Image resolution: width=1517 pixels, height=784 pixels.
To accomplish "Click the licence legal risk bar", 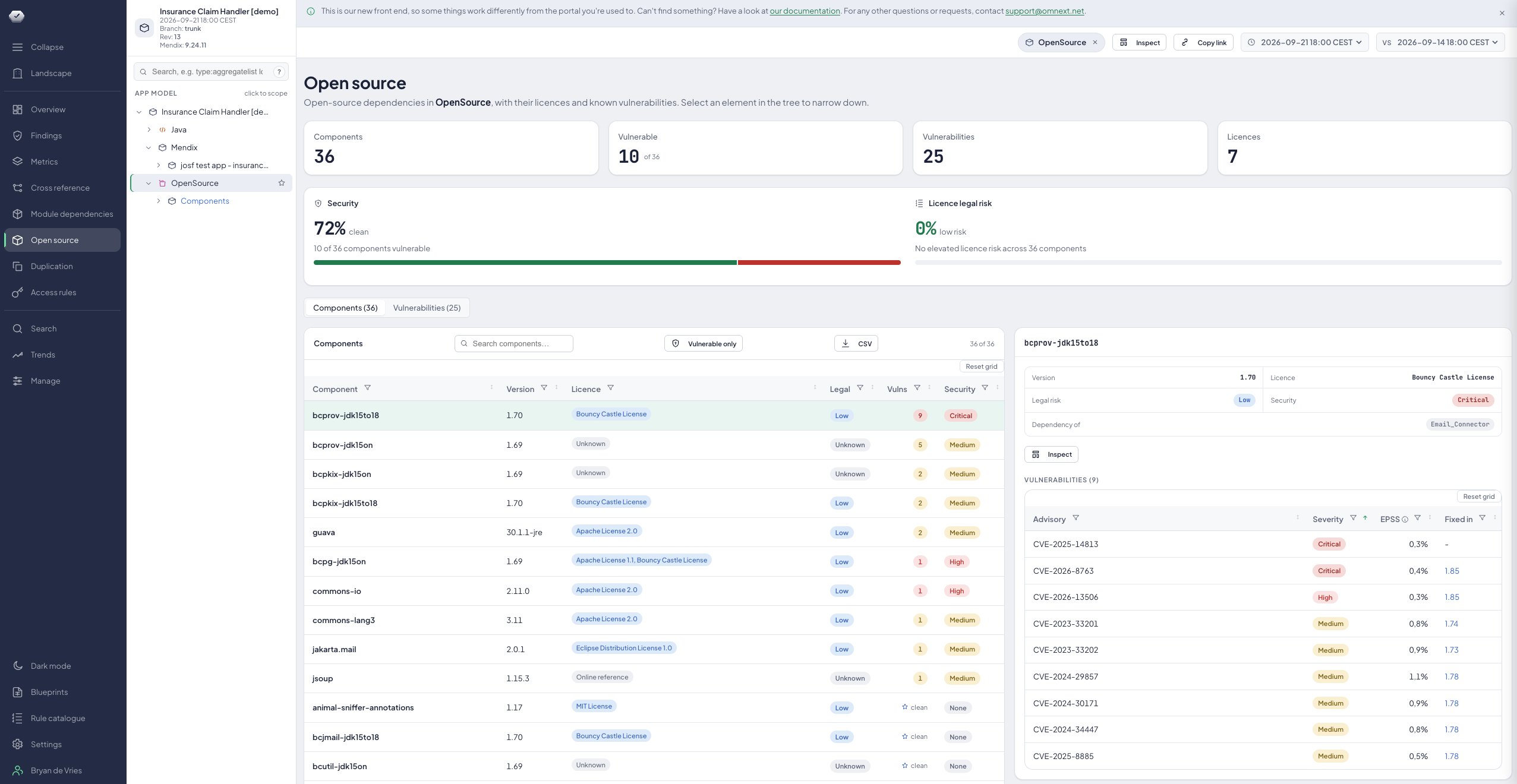I will [x=1209, y=263].
